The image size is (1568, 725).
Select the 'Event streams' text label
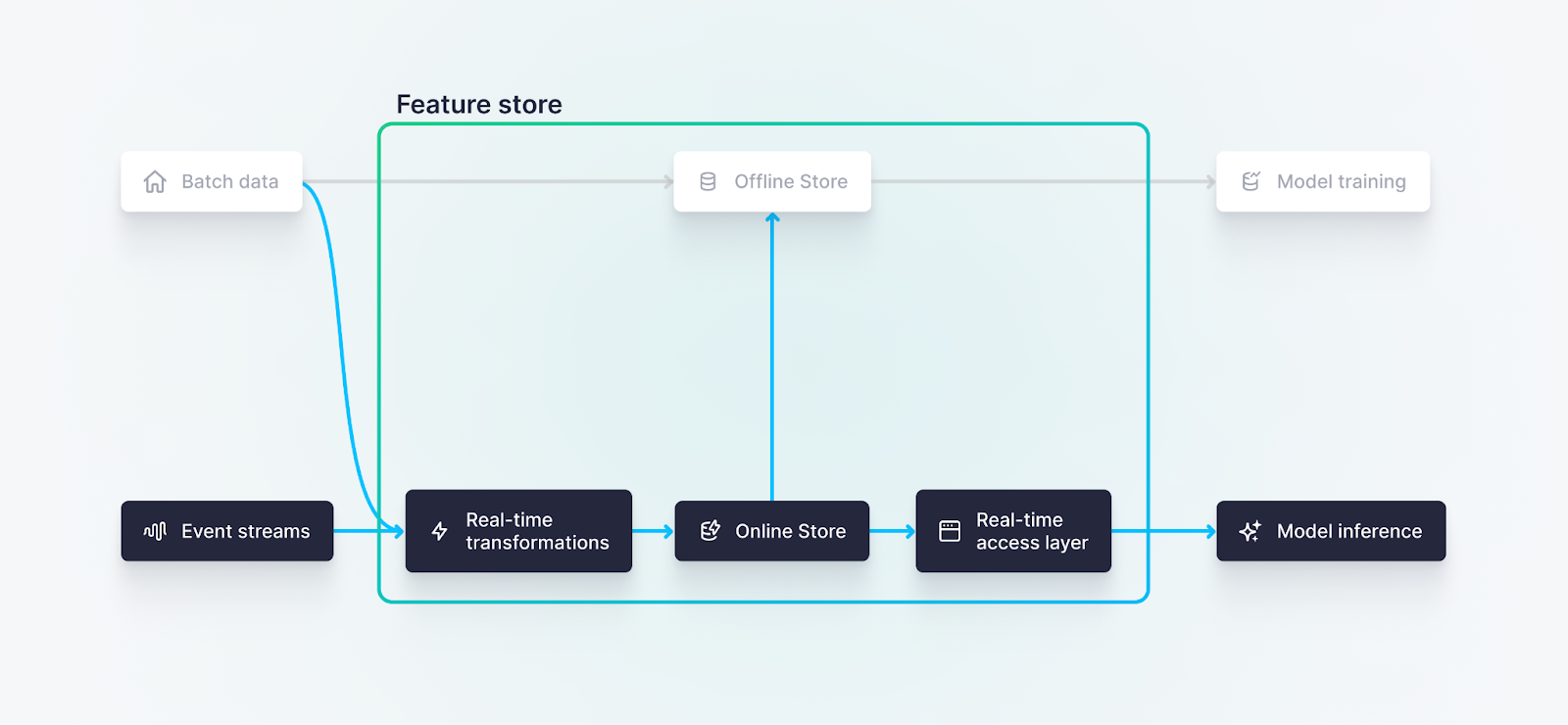[x=245, y=531]
